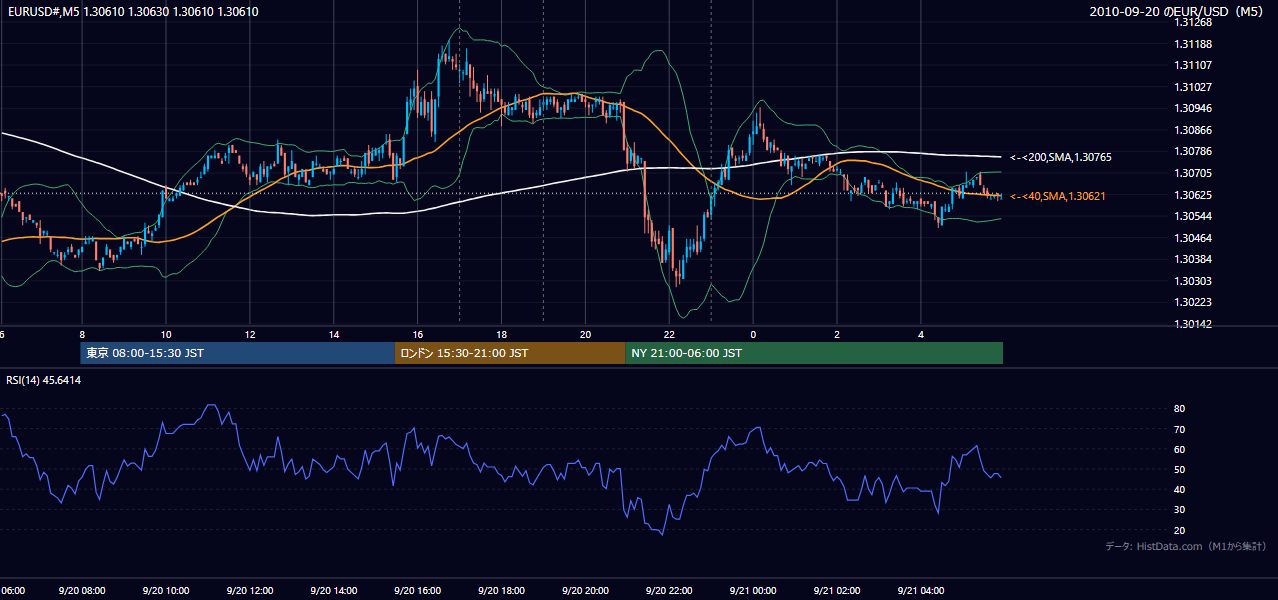
Task: Click price axis value 1.30625
Action: click(x=1194, y=194)
